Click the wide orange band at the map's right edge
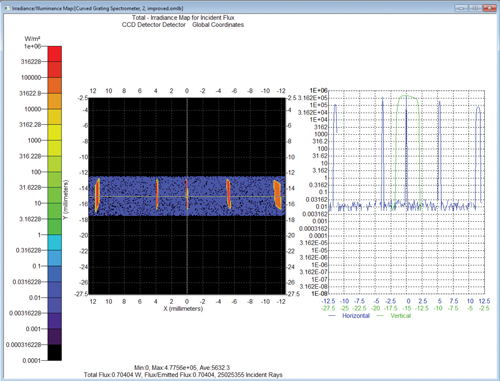The height and width of the screenshot is (381, 500). [x=277, y=194]
